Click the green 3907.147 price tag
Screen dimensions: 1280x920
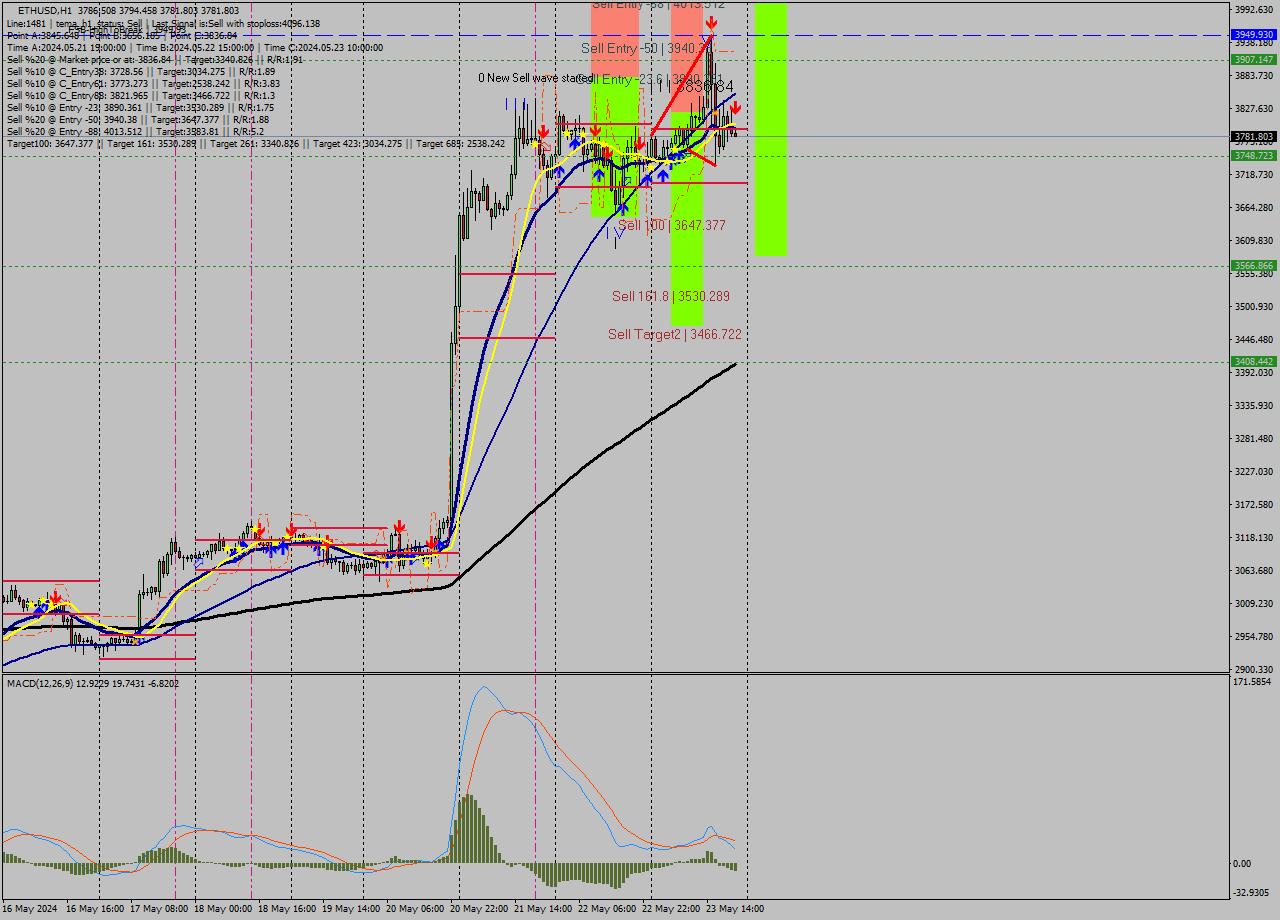tap(1253, 59)
